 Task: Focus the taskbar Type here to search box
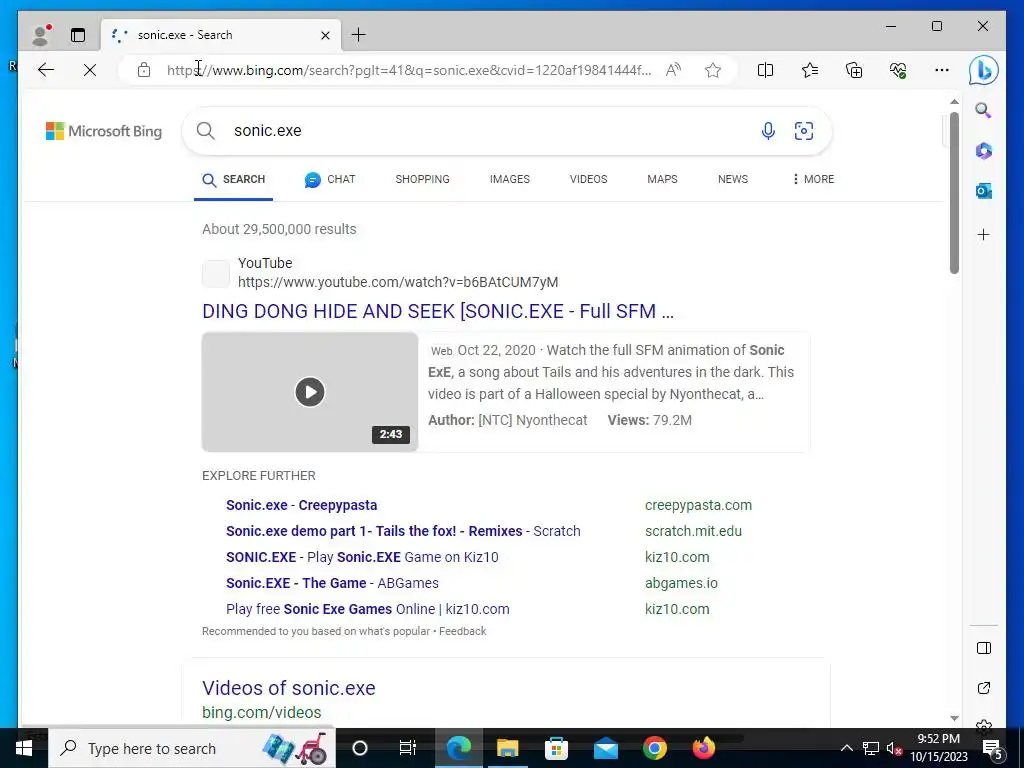192,748
